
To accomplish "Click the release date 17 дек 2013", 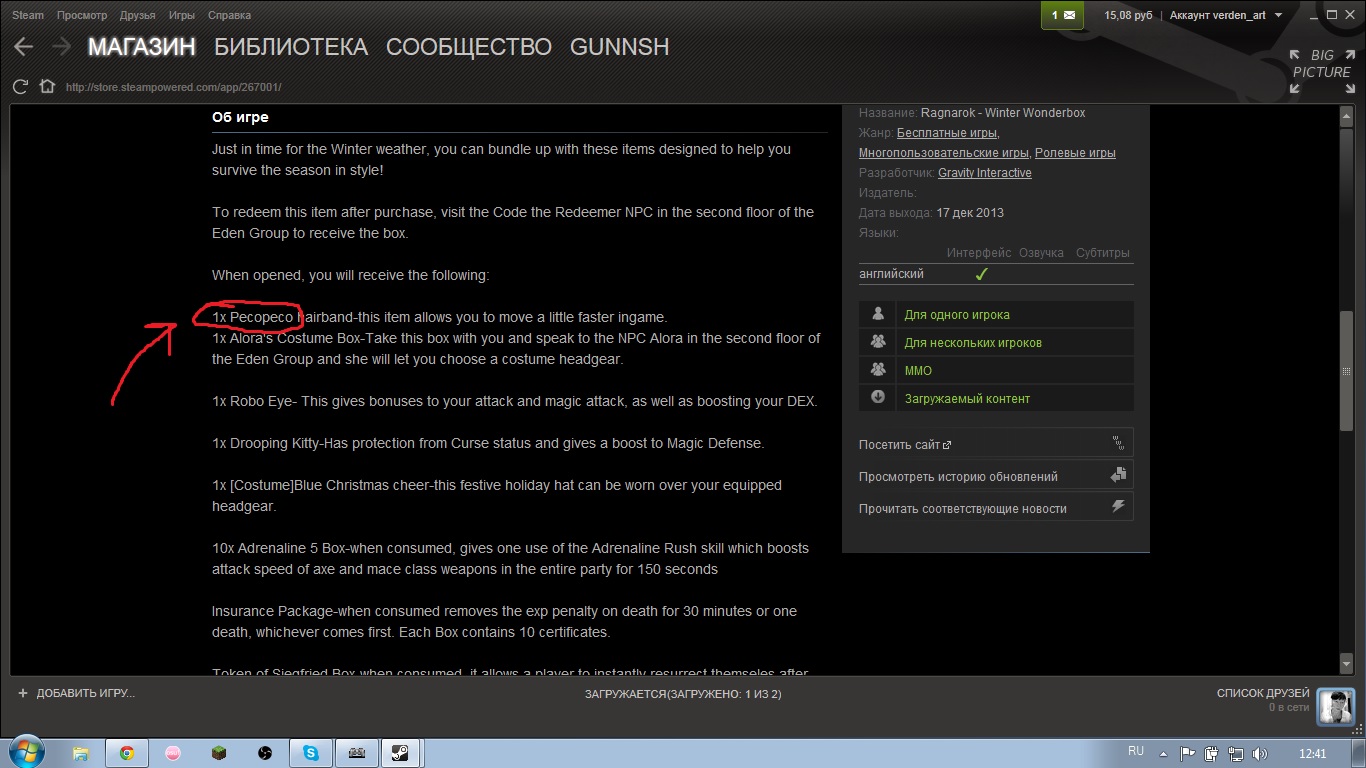I will (970, 213).
